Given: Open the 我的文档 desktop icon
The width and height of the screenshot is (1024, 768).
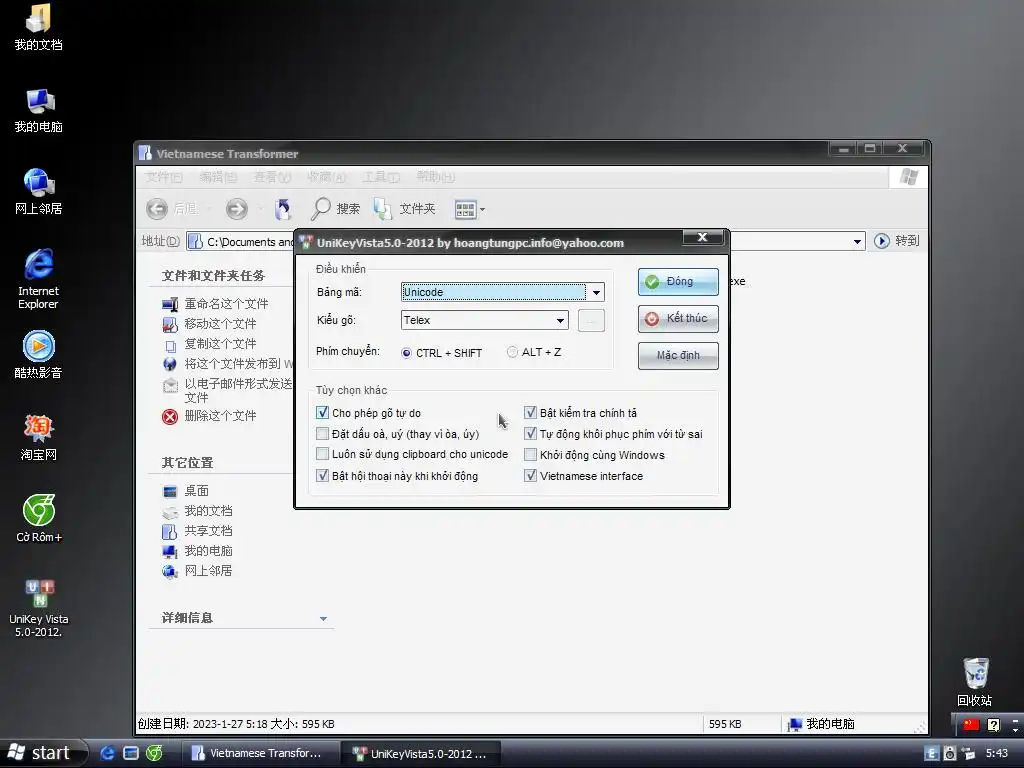Looking at the screenshot, I should click(x=38, y=28).
